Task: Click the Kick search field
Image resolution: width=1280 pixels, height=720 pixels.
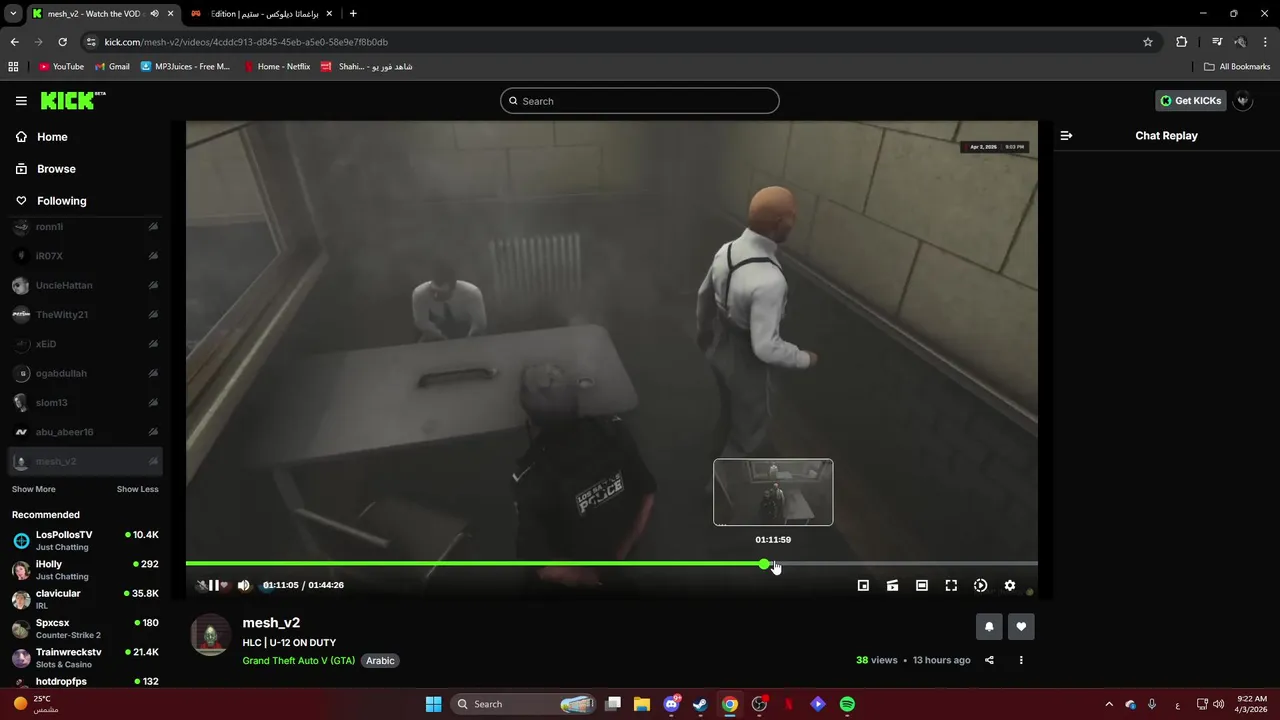Action: [x=640, y=101]
